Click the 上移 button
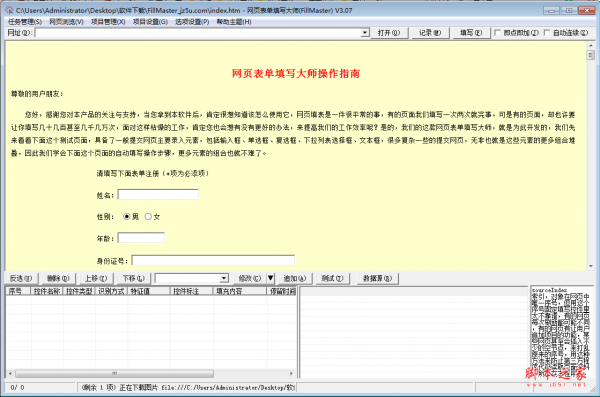Screen dimensions: 600x397 tap(96, 278)
